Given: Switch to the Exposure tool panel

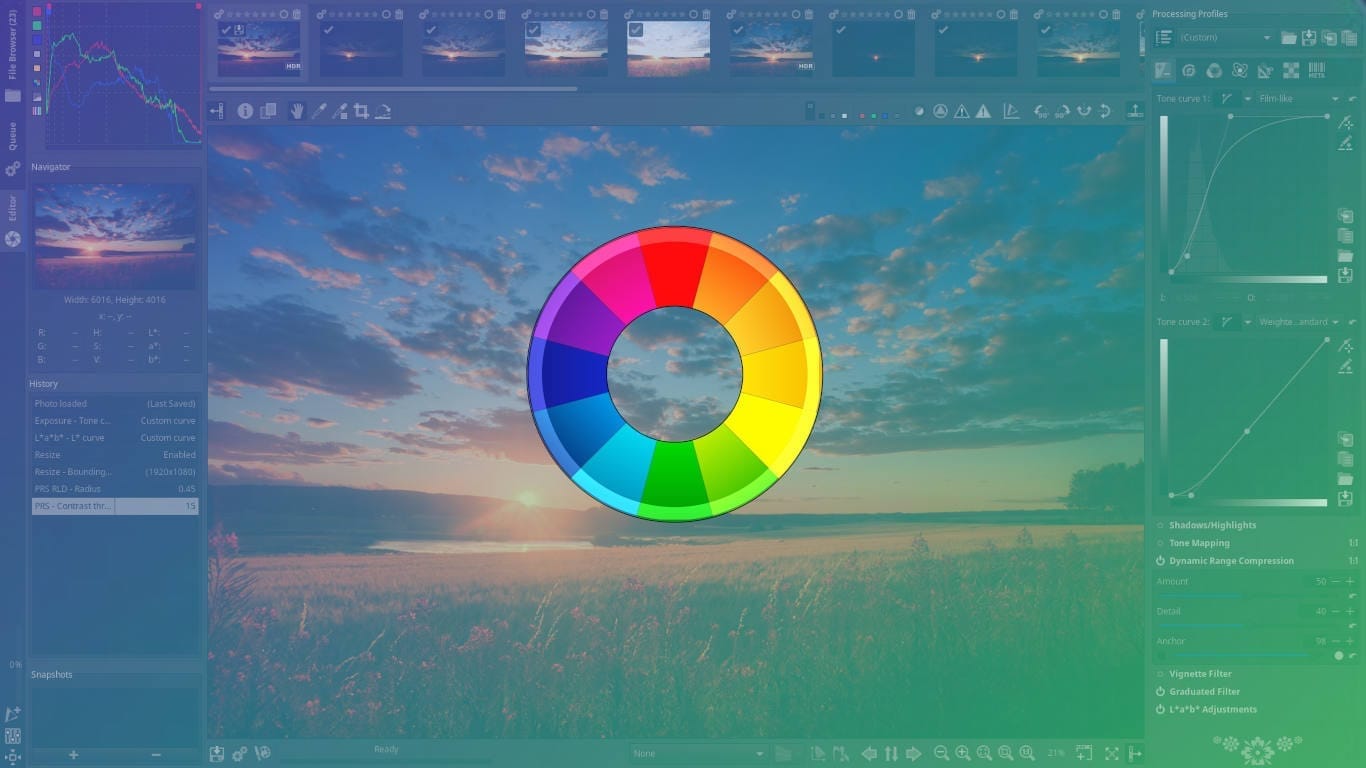Looking at the screenshot, I should pyautogui.click(x=1164, y=71).
